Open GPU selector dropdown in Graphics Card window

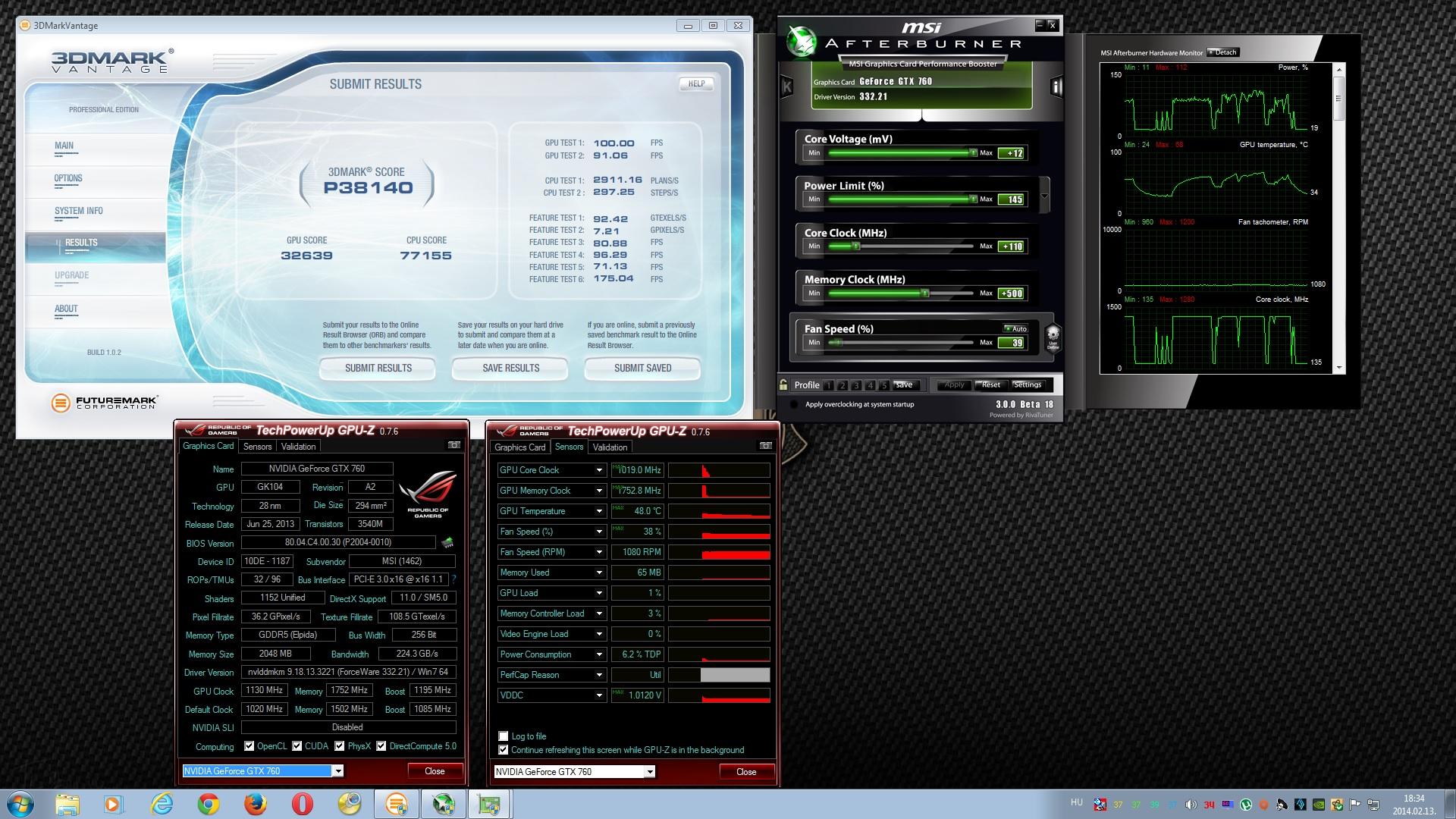coord(338,771)
